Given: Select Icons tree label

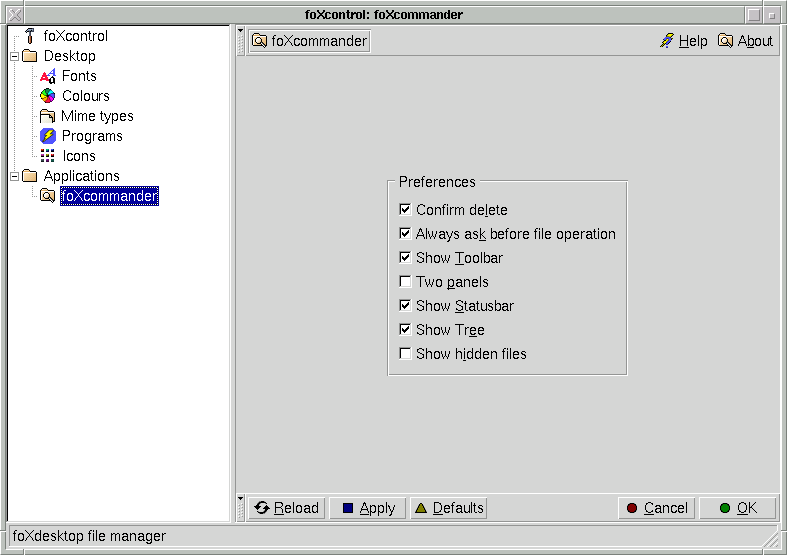Looking at the screenshot, I should (79, 156).
